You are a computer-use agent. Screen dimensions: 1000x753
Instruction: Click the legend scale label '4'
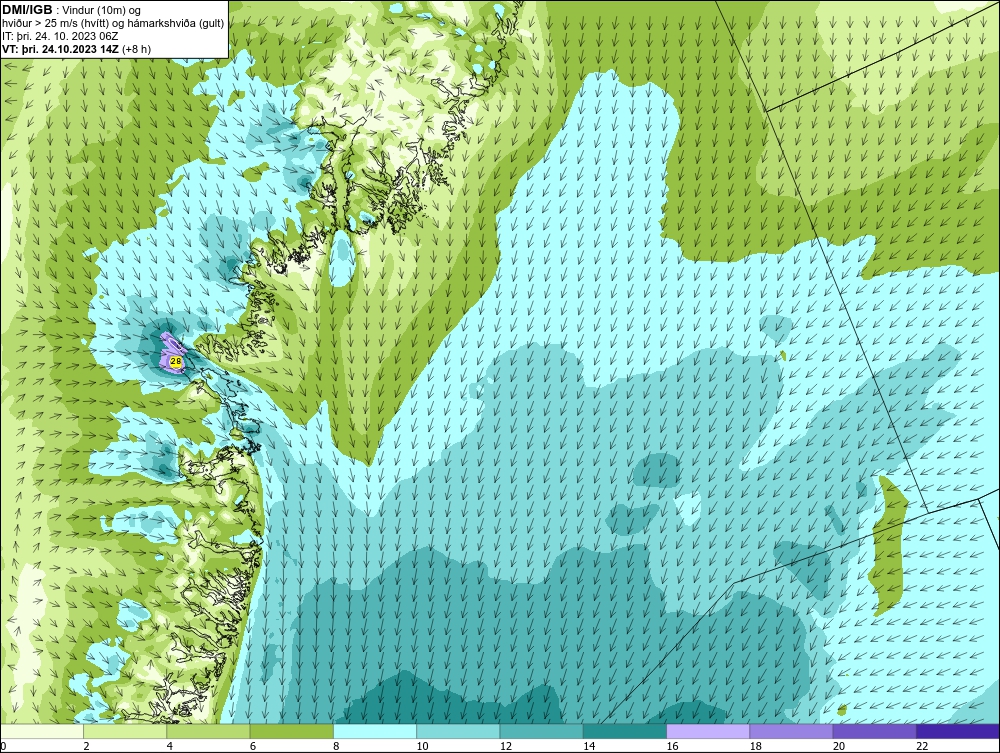[x=170, y=746]
